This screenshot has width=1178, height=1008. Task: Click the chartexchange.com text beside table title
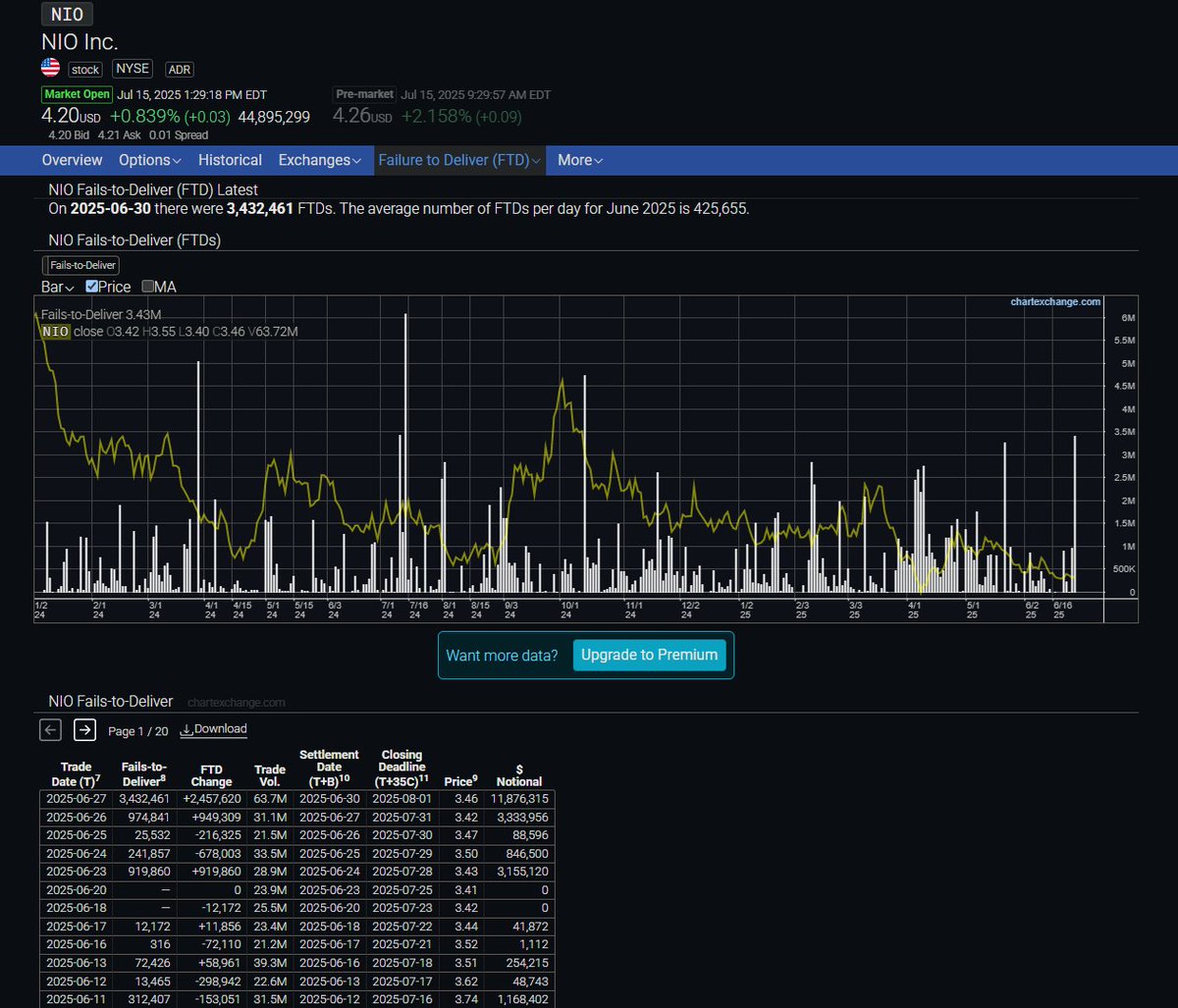(236, 703)
